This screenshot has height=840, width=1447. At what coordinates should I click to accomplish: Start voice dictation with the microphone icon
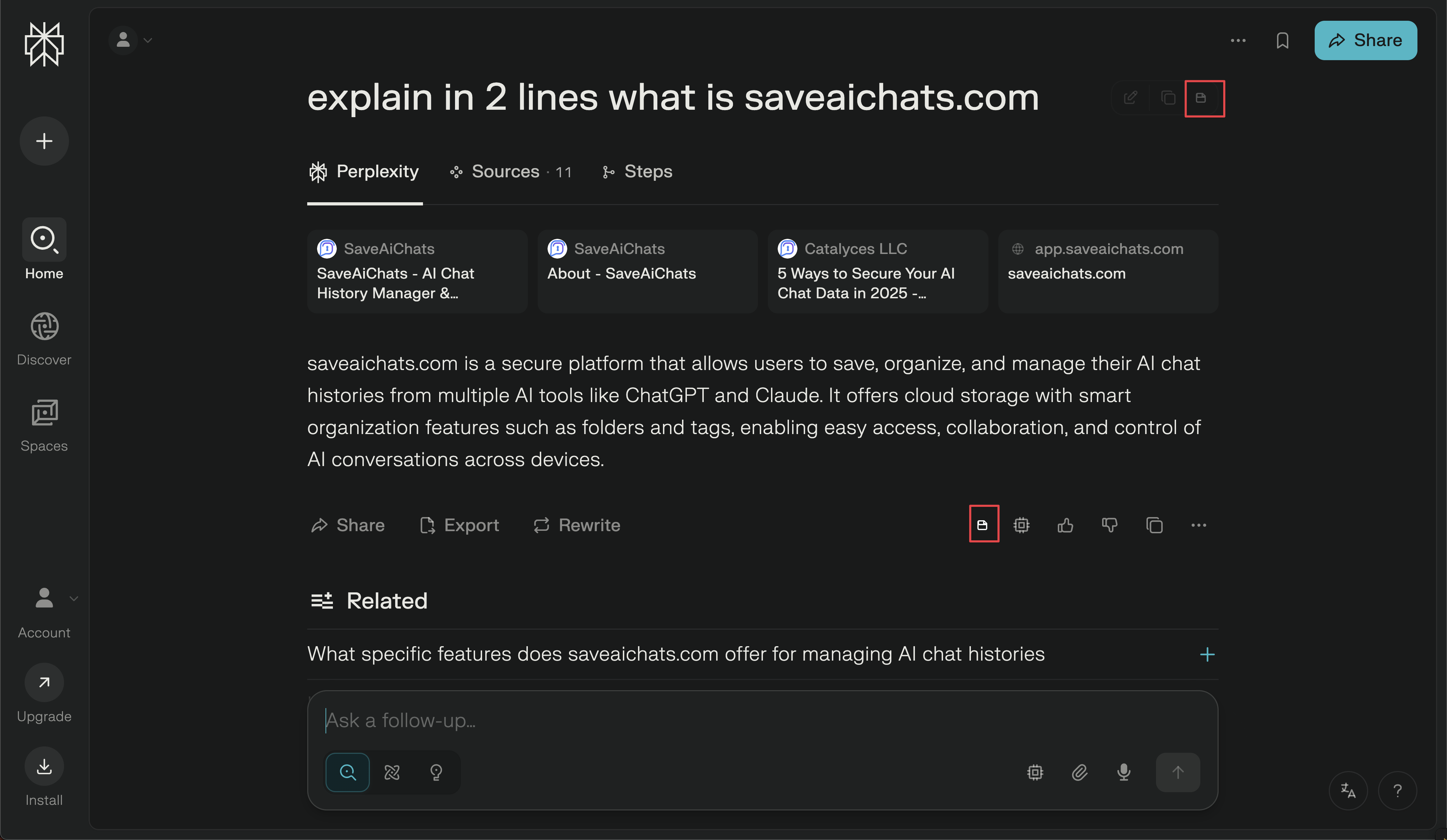coord(1124,772)
